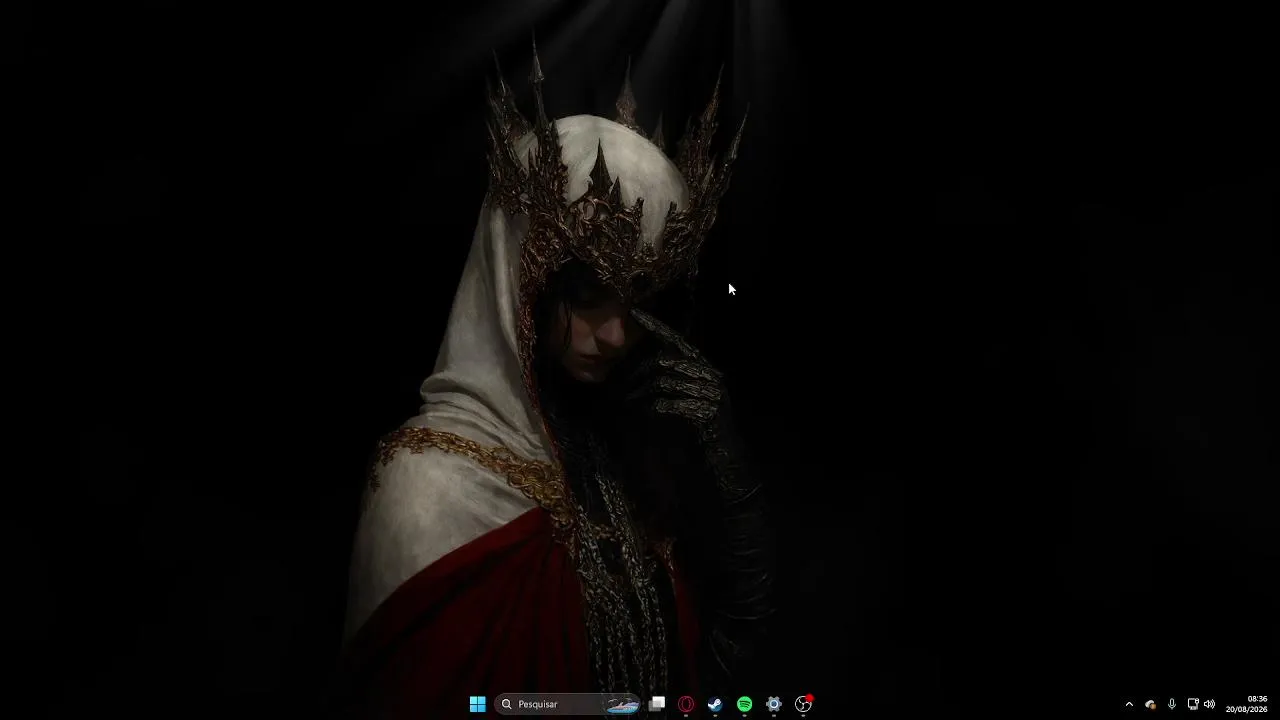Image resolution: width=1280 pixels, height=720 pixels.
Task: Open the Settings gear app
Action: click(774, 704)
